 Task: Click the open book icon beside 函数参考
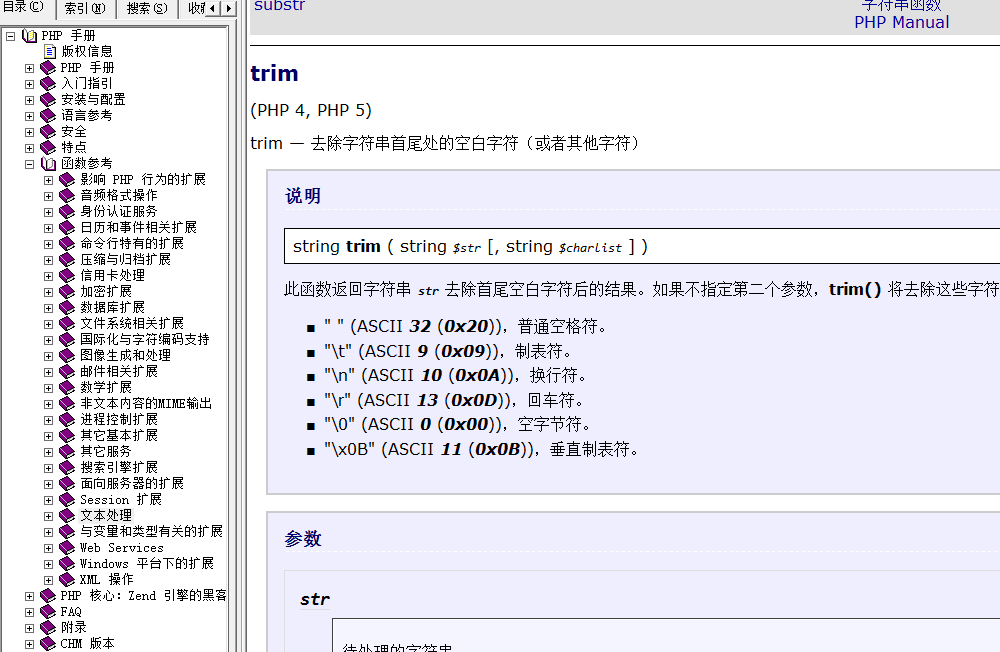pos(48,163)
